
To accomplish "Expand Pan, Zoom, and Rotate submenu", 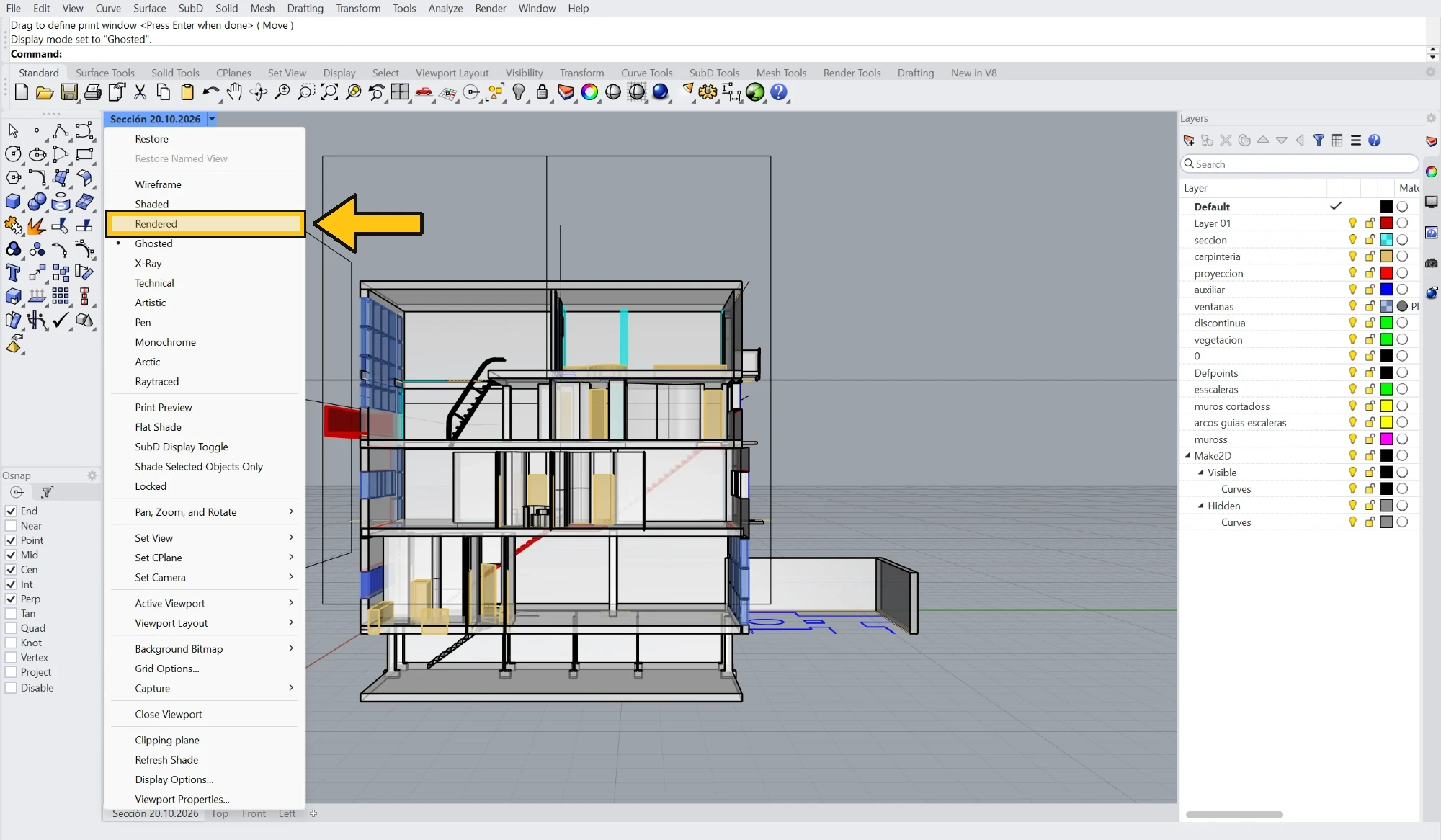I will pyautogui.click(x=205, y=512).
